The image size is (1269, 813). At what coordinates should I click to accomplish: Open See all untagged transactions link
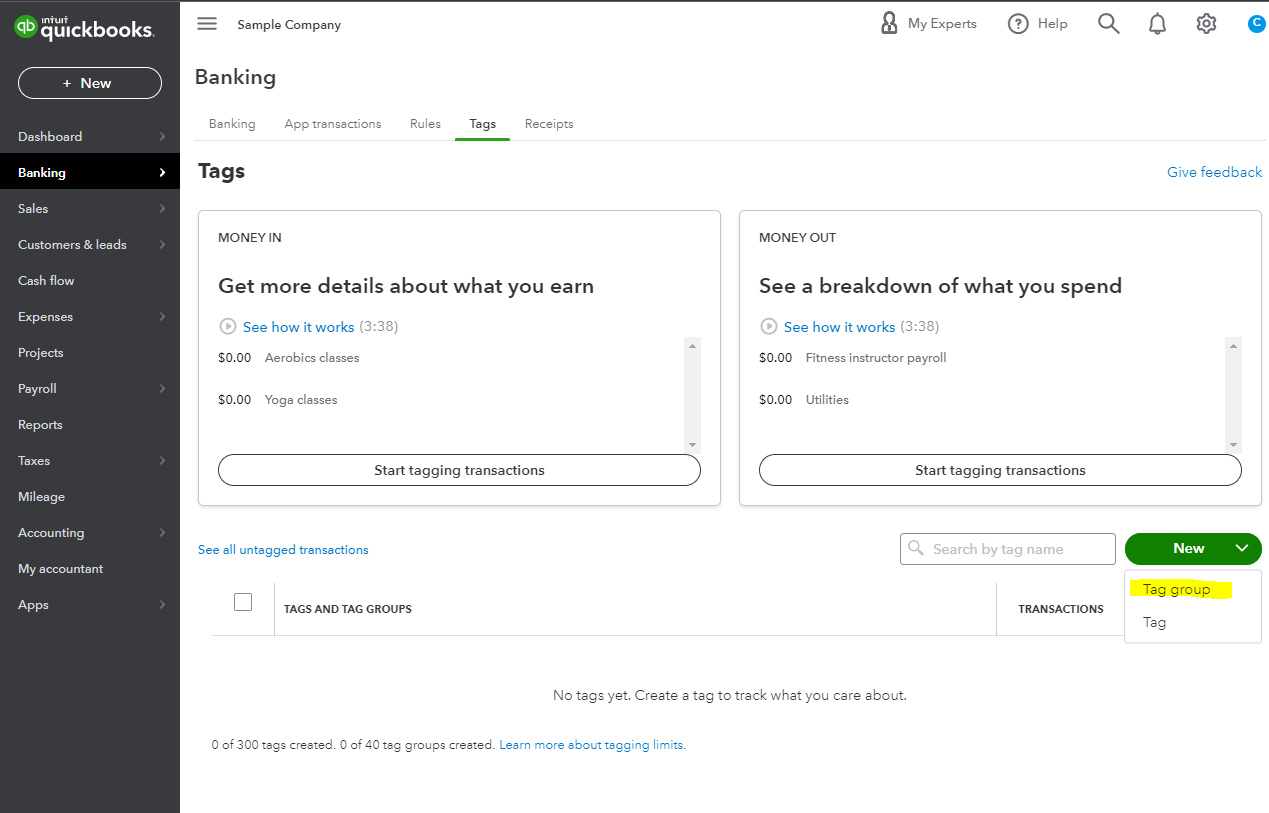283,550
